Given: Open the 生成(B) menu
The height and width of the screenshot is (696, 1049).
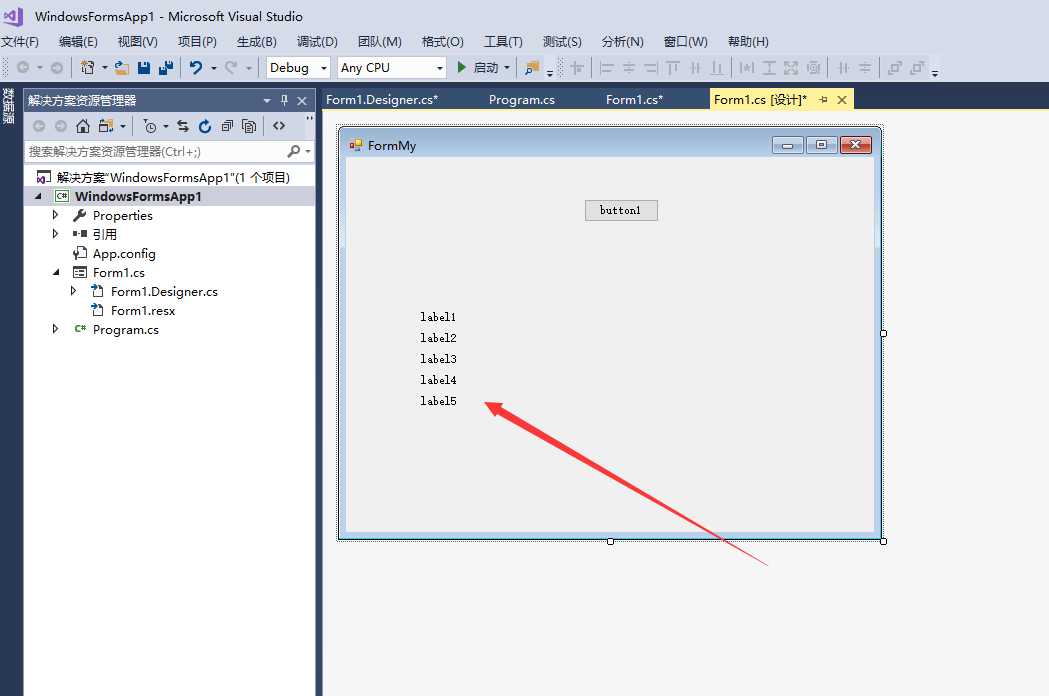Looking at the screenshot, I should click(257, 41).
